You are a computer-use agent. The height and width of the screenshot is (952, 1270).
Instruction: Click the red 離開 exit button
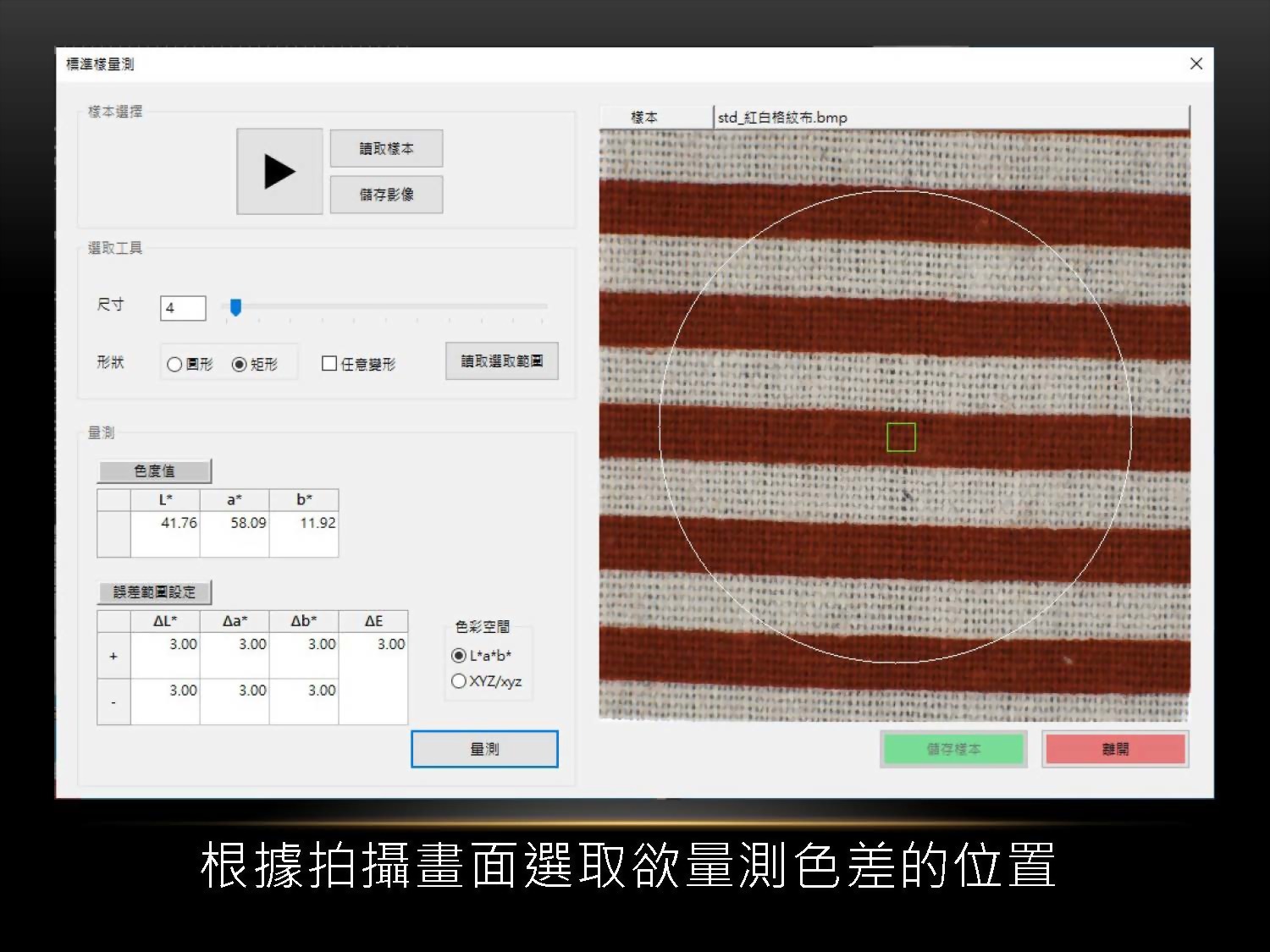coord(1115,749)
